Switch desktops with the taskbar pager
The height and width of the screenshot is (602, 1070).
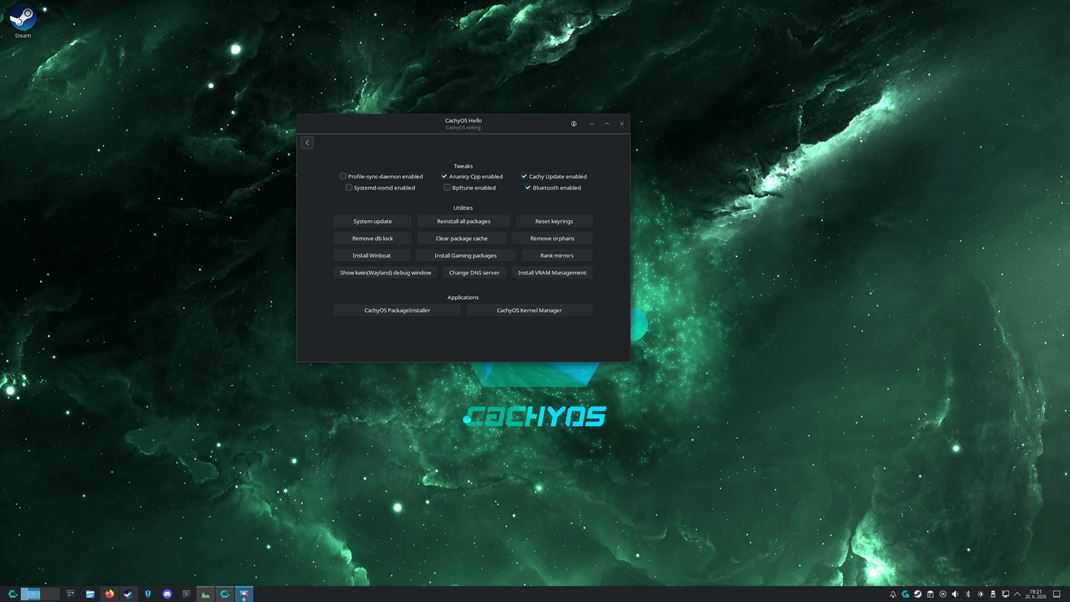pos(40,594)
